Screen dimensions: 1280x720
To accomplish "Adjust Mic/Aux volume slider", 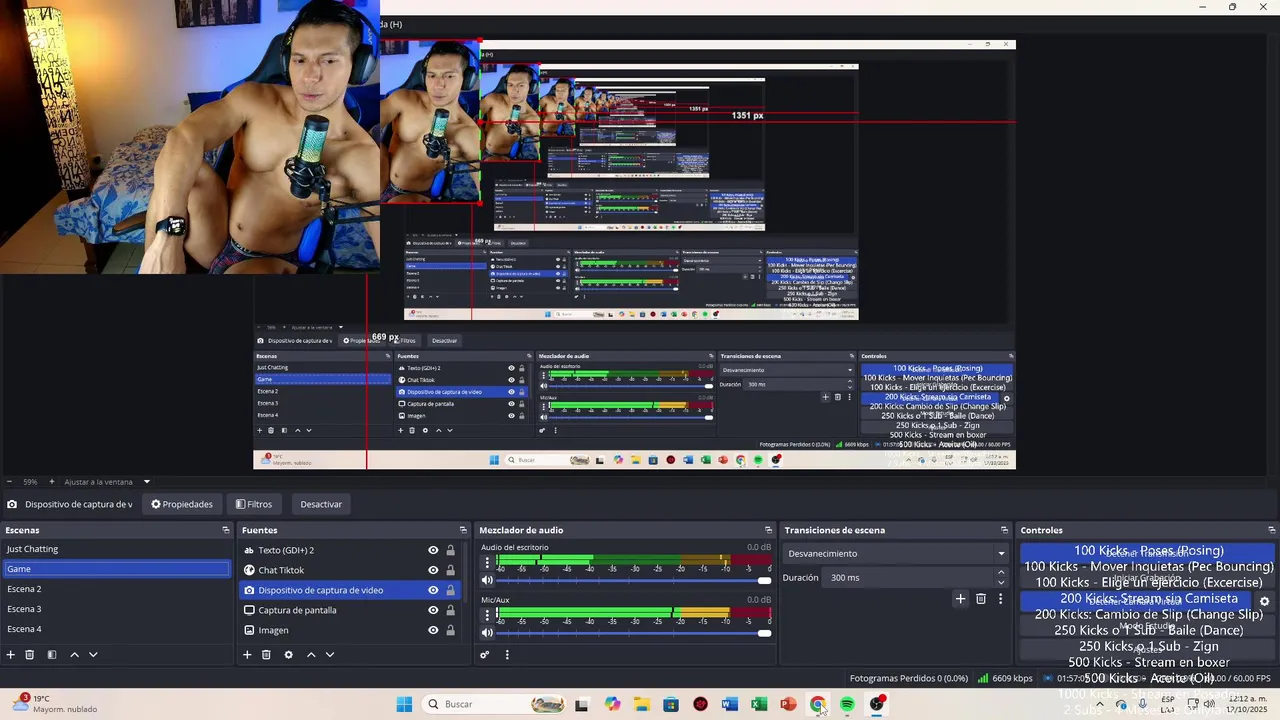I will click(634, 632).
